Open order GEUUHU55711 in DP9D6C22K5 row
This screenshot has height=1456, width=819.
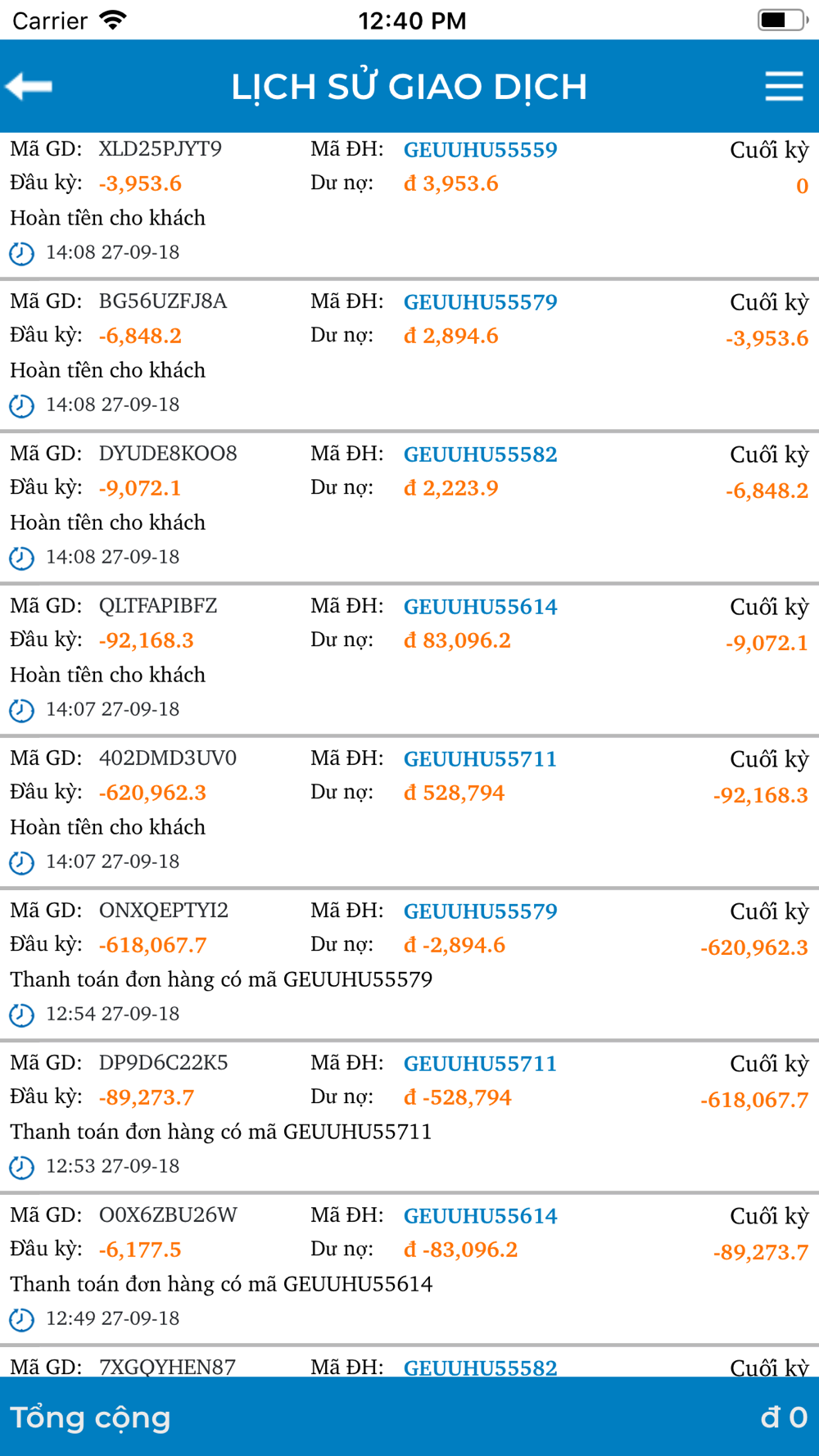pos(481,1064)
